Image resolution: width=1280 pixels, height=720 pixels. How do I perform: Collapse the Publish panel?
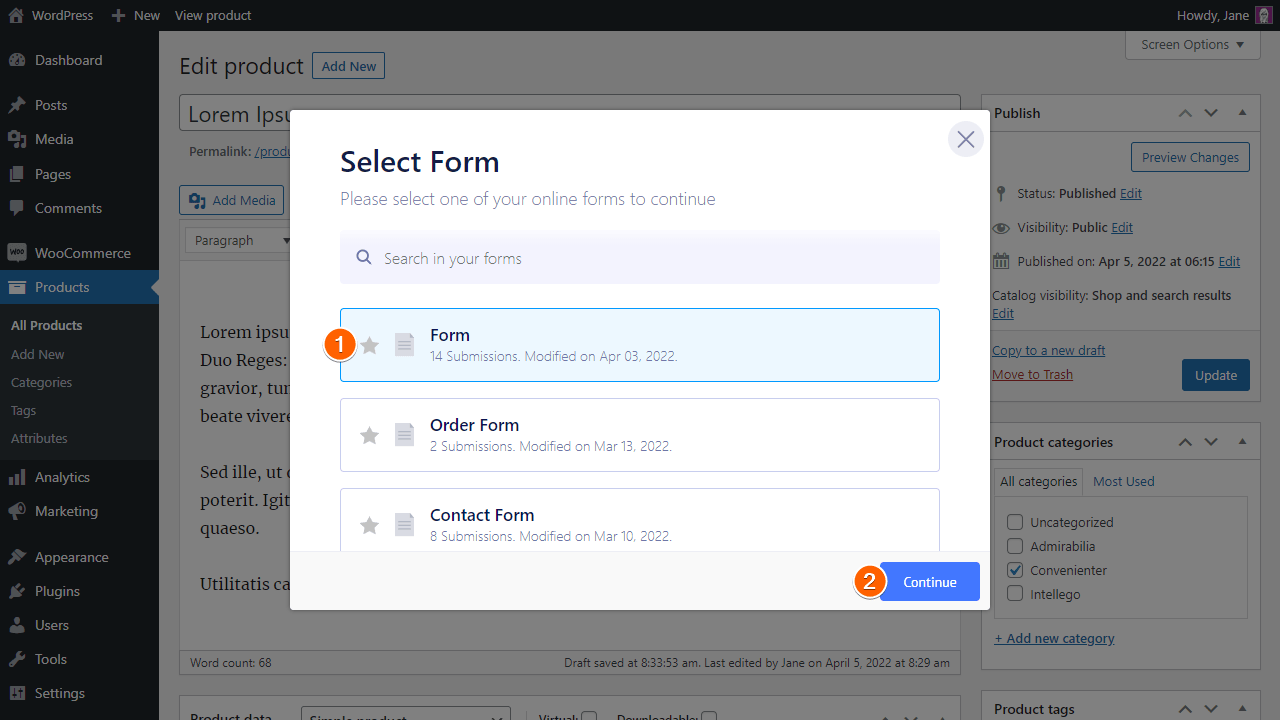[1242, 113]
